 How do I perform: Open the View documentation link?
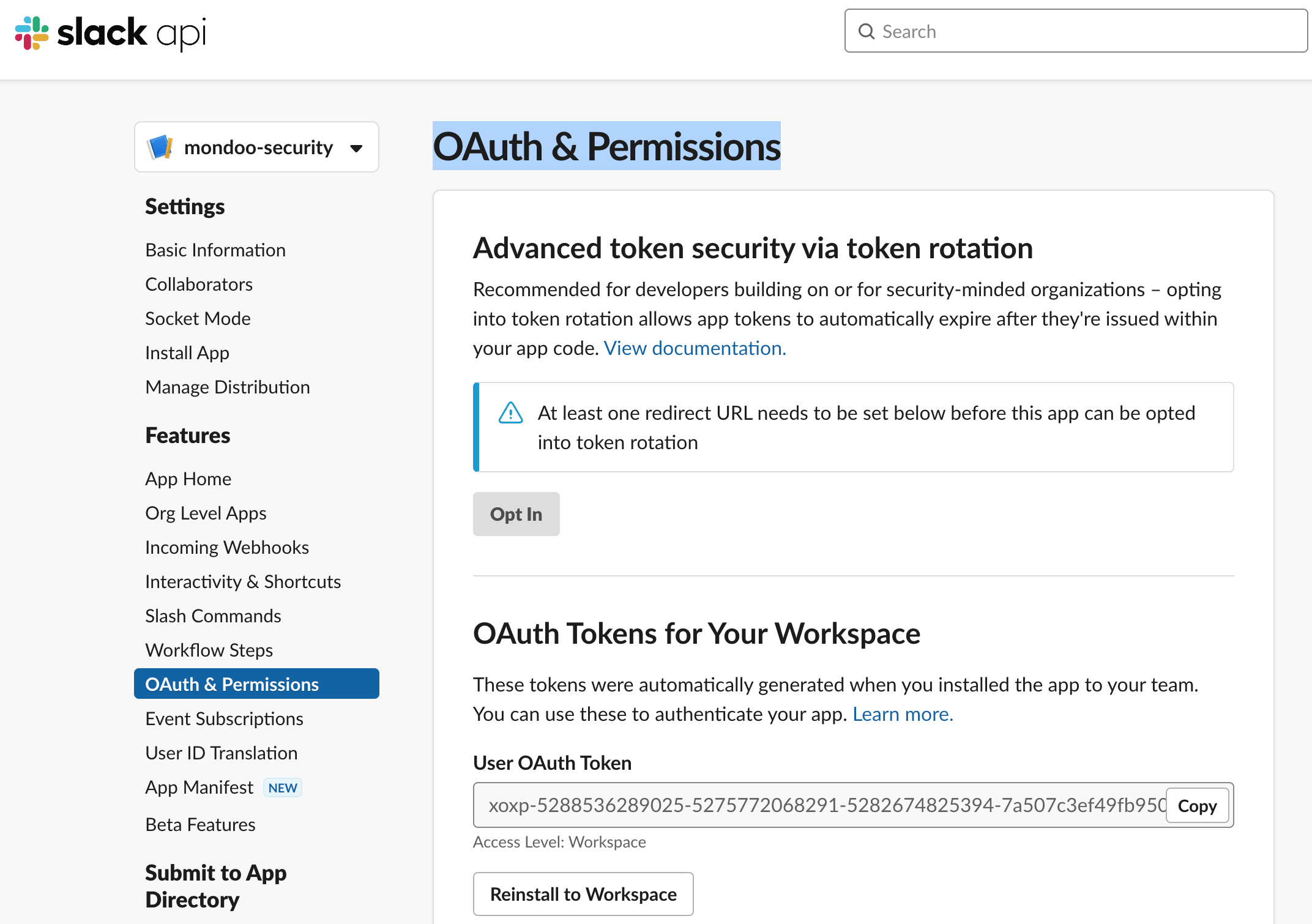coord(694,348)
